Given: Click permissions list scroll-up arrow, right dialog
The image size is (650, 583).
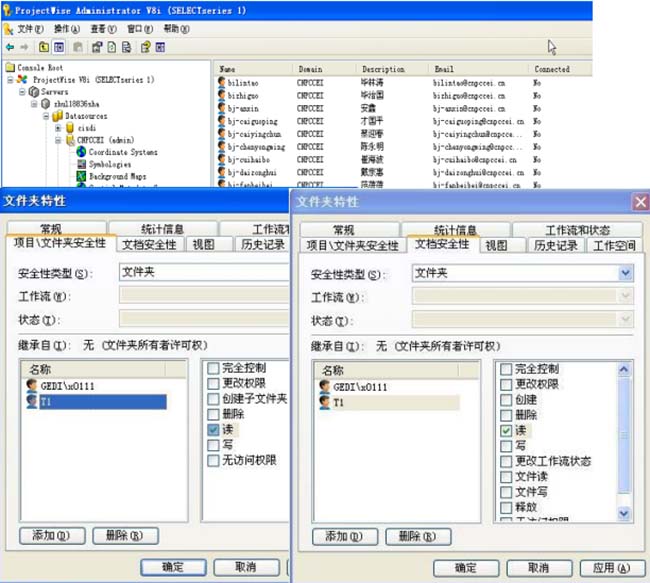Looking at the screenshot, I should [x=624, y=369].
